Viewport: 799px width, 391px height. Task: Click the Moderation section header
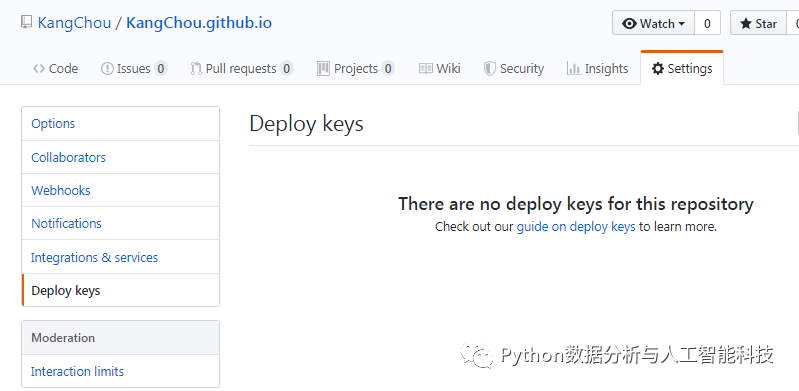click(x=120, y=337)
